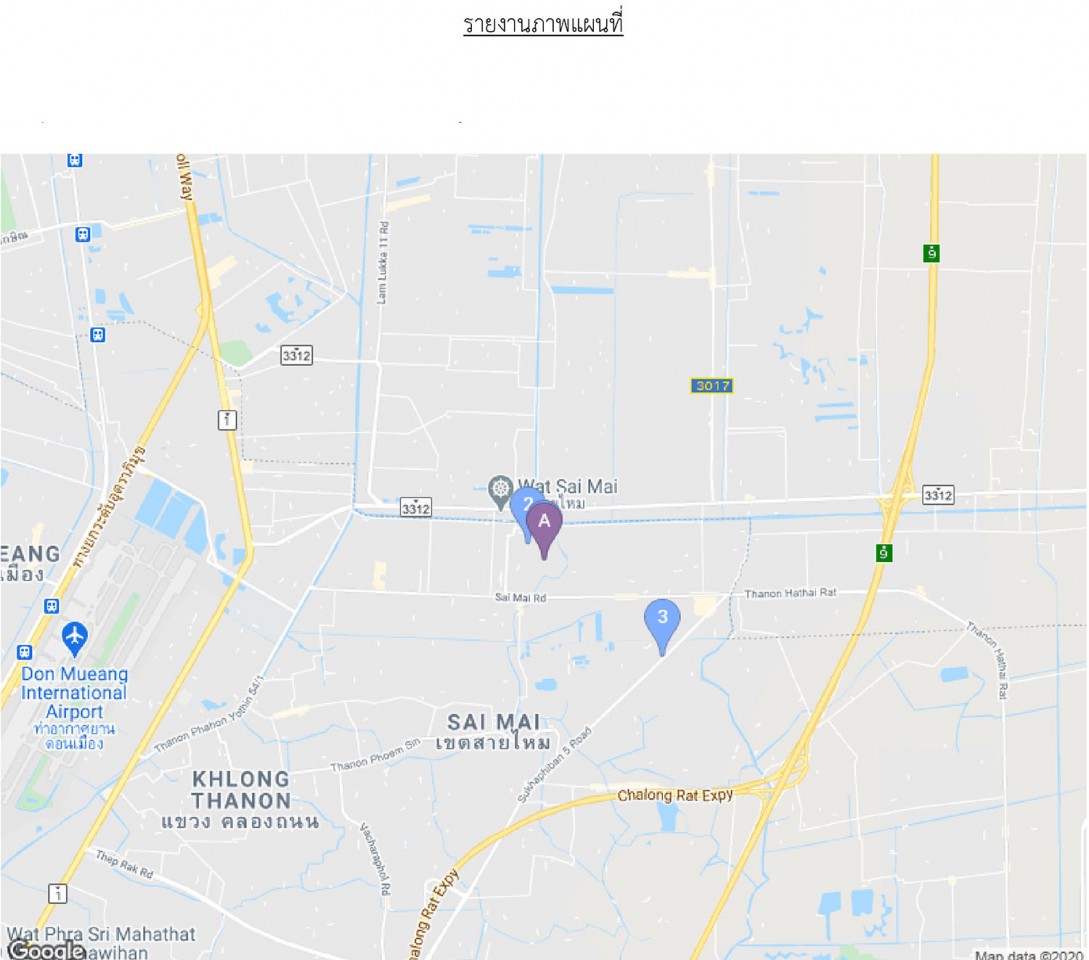Click the Sai Mai Rd road label

pos(520,597)
